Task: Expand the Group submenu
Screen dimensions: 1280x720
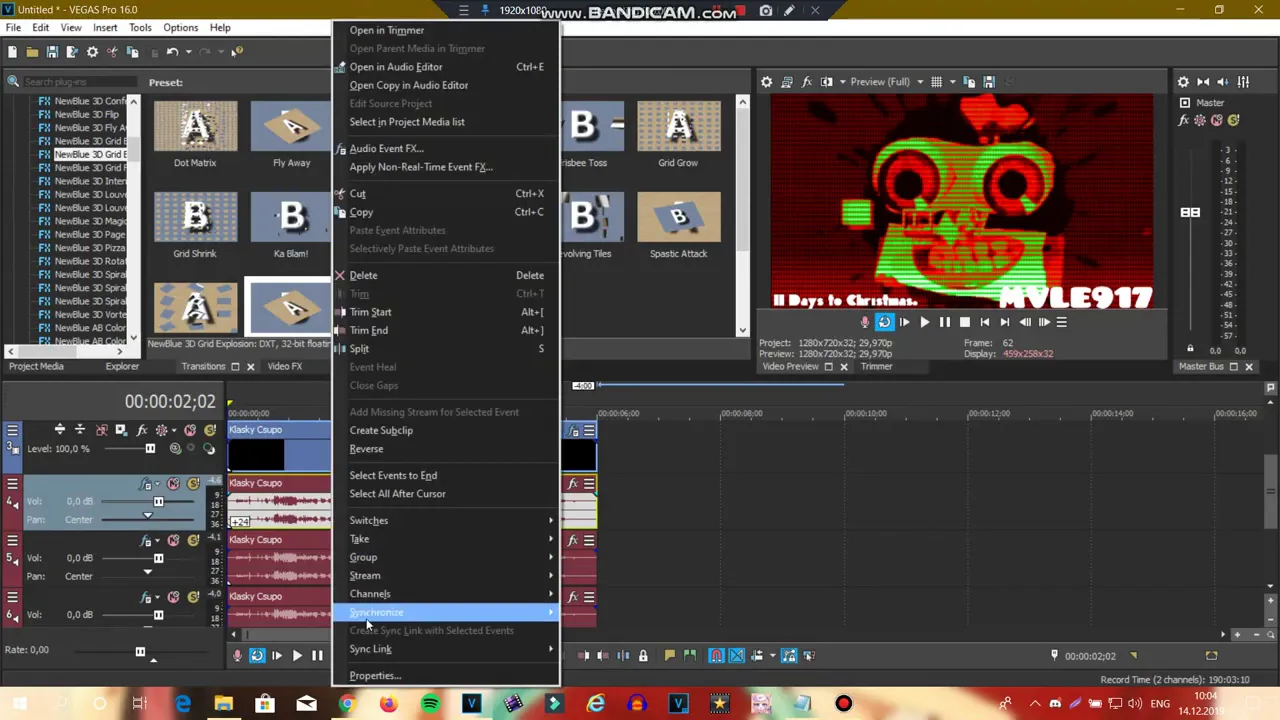Action: click(x=446, y=558)
